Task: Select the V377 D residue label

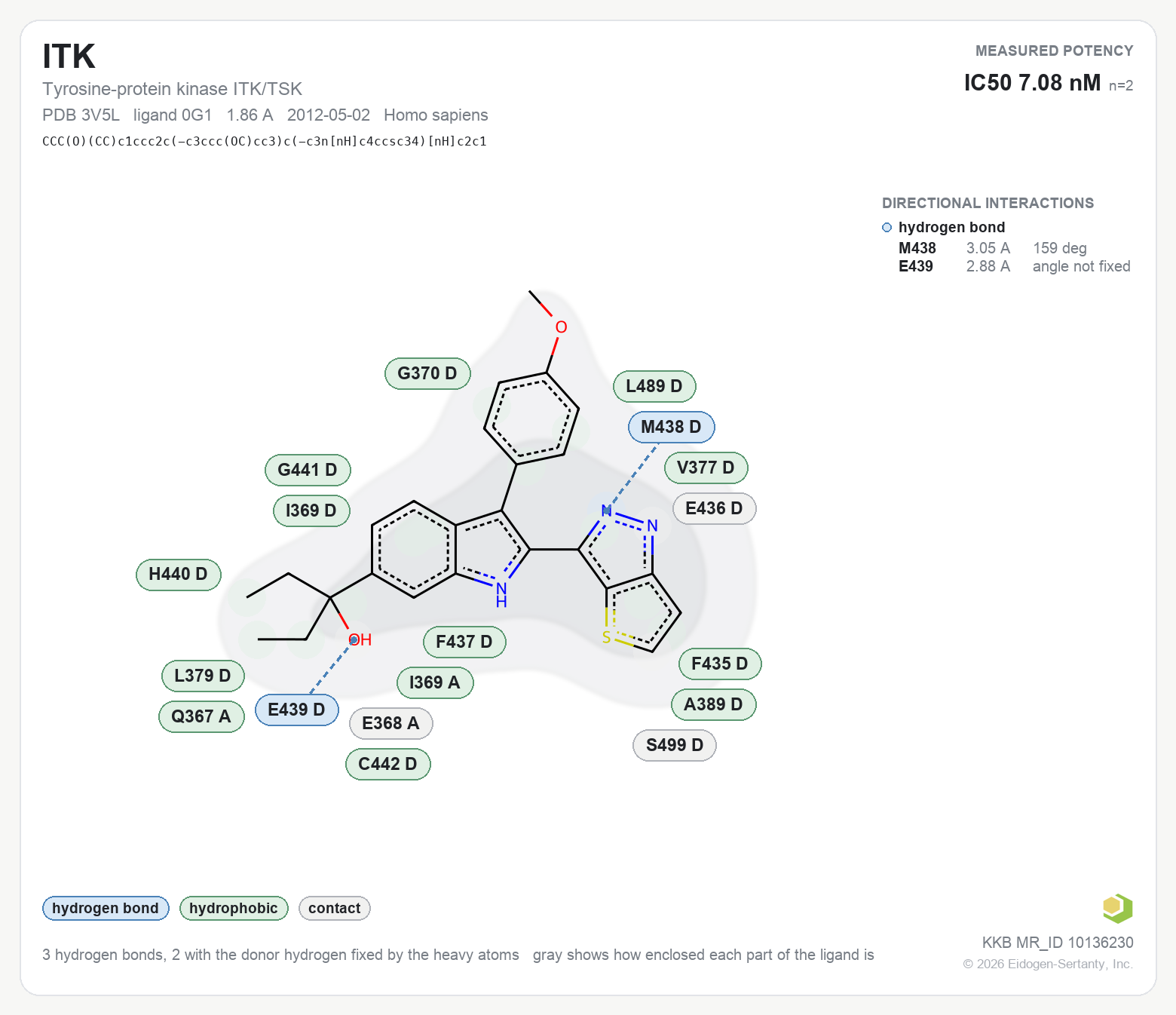Action: (x=706, y=468)
